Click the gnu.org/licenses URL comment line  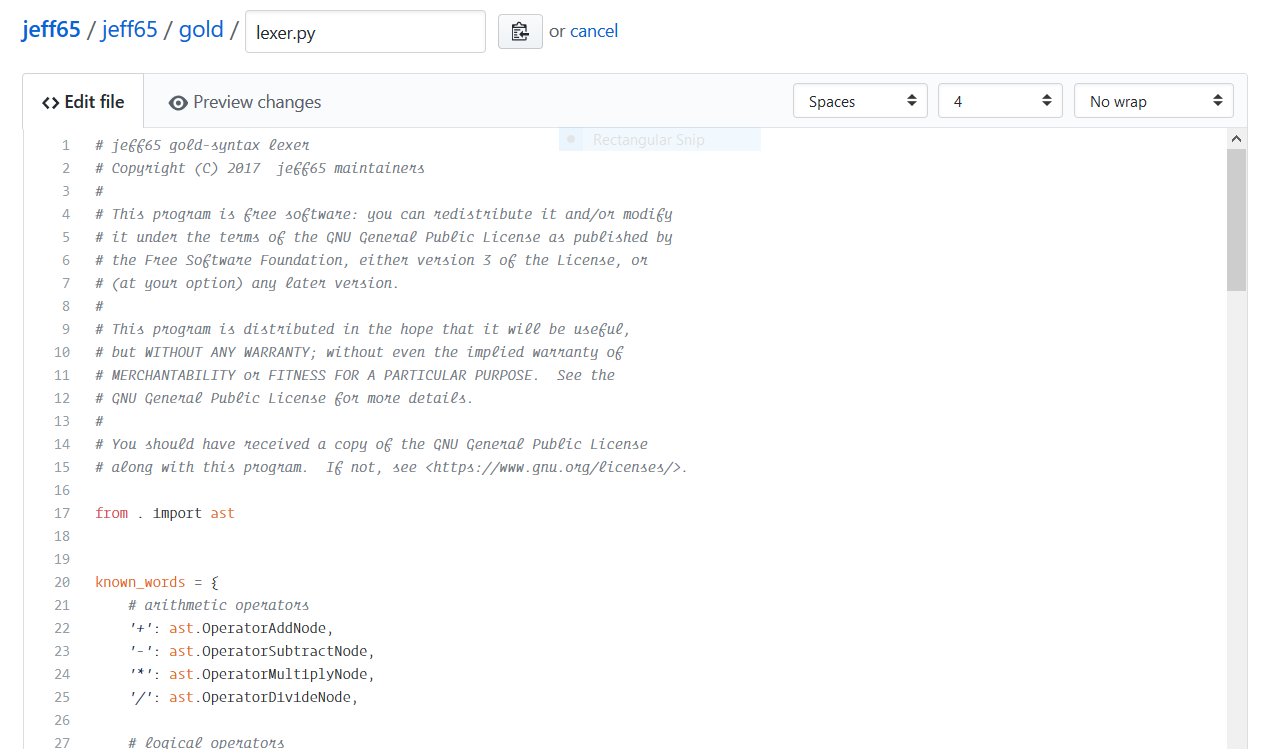[392, 467]
